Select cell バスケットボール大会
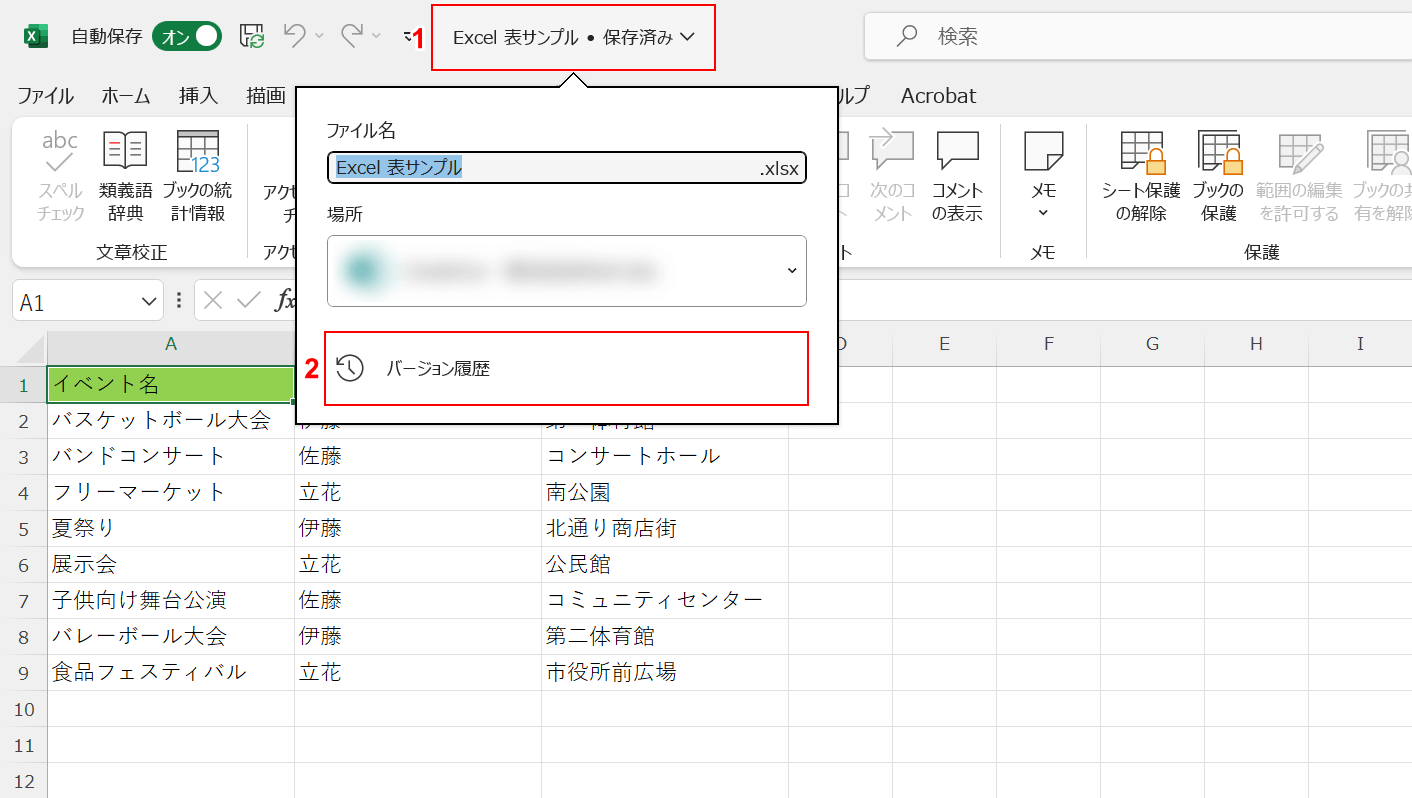 171,420
